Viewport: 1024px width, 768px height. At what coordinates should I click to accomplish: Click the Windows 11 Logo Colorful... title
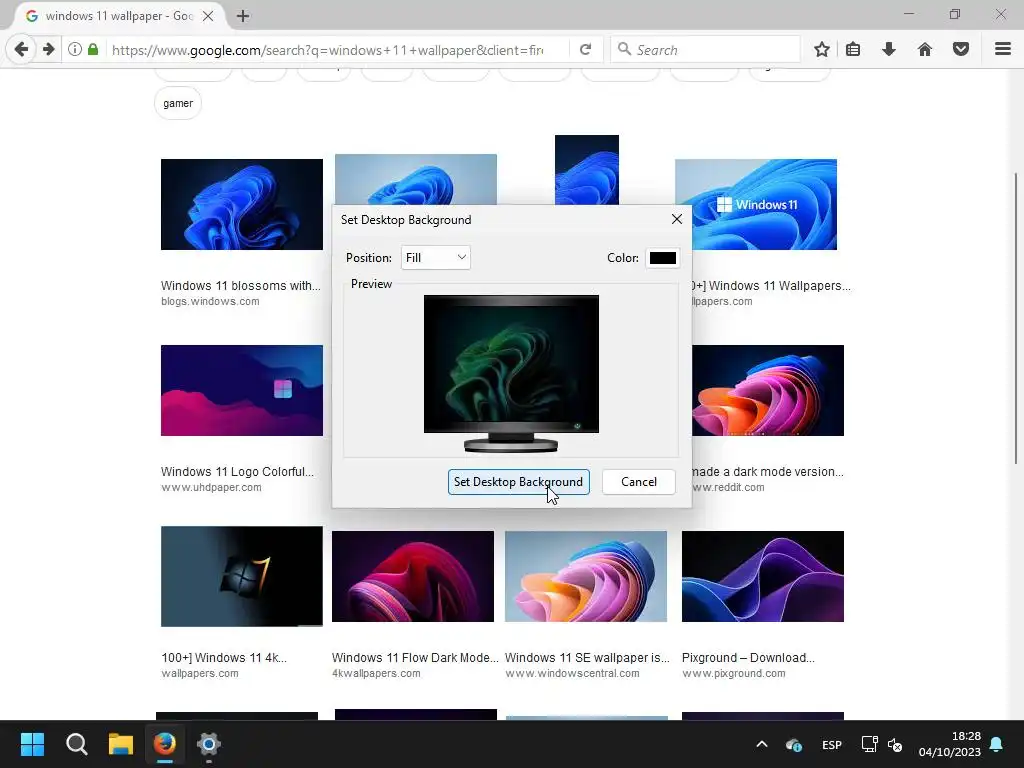tap(237, 472)
